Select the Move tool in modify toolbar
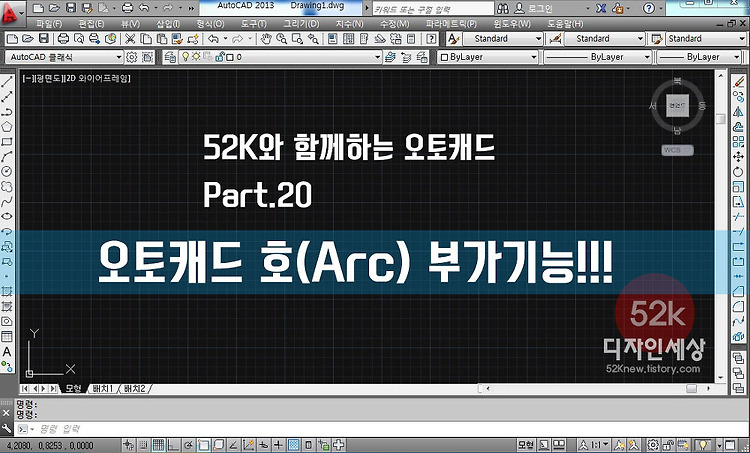The height and width of the screenshot is (453, 750). (739, 156)
